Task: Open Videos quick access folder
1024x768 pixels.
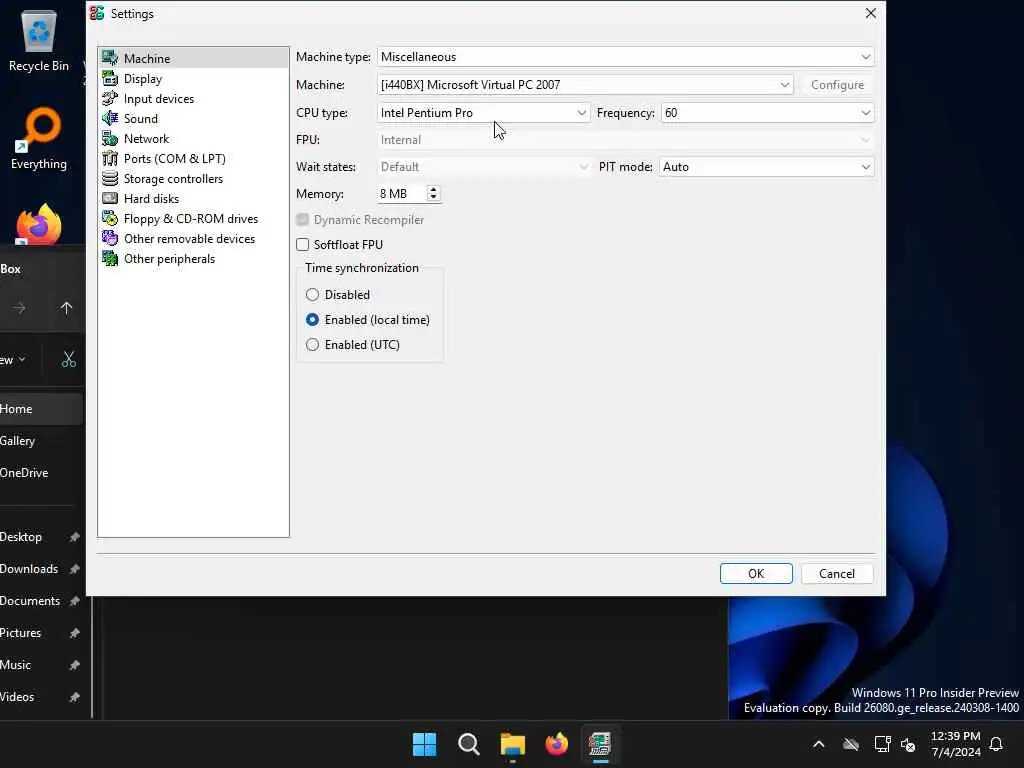Action: tap(40, 697)
